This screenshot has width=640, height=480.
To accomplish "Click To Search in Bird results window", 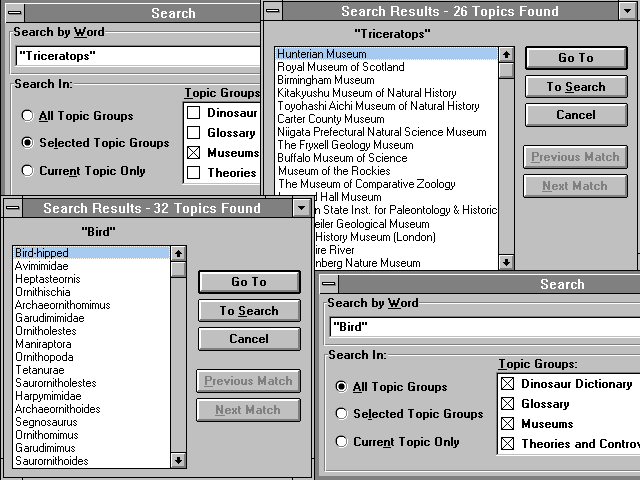I will (x=249, y=311).
